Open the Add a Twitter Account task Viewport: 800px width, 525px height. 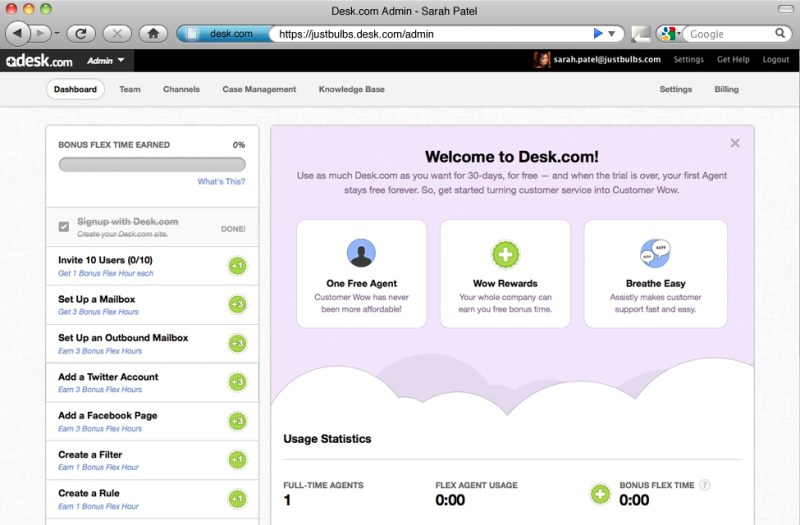[152, 383]
